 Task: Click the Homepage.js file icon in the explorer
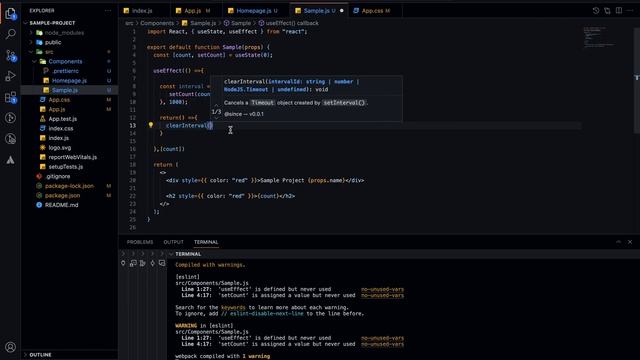pyautogui.click(x=46, y=80)
